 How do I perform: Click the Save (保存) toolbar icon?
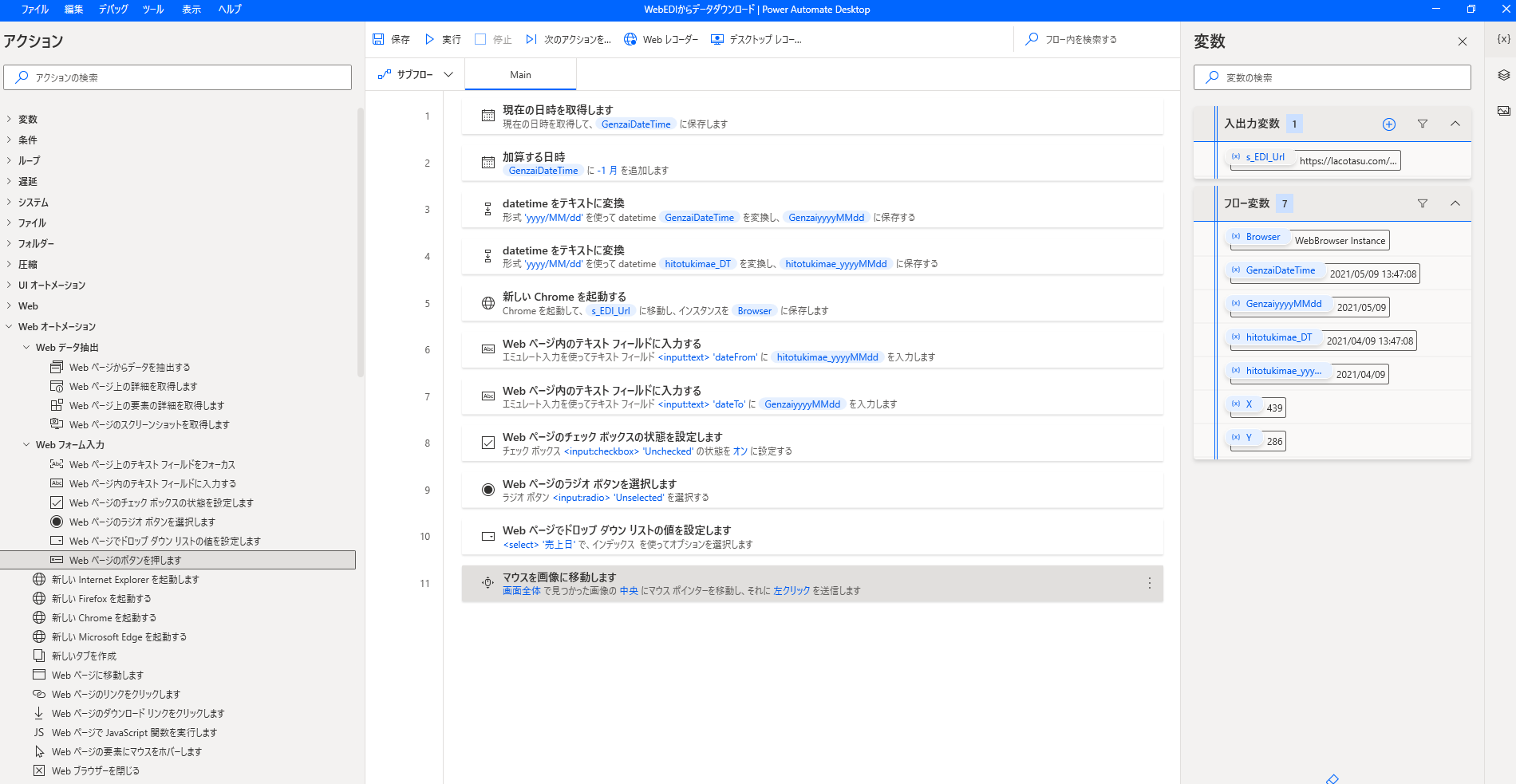point(379,39)
